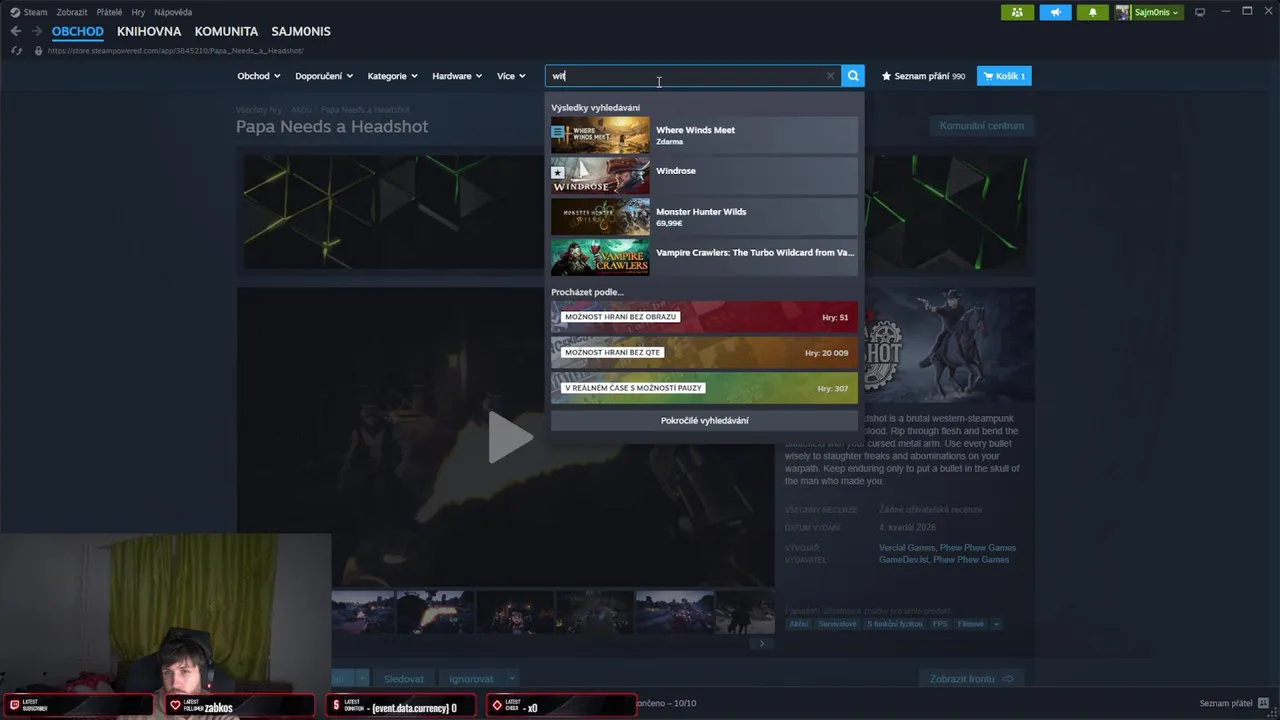Viewport: 1280px width, 720px height.
Task: Play the game trailer video
Action: pyautogui.click(x=510, y=437)
